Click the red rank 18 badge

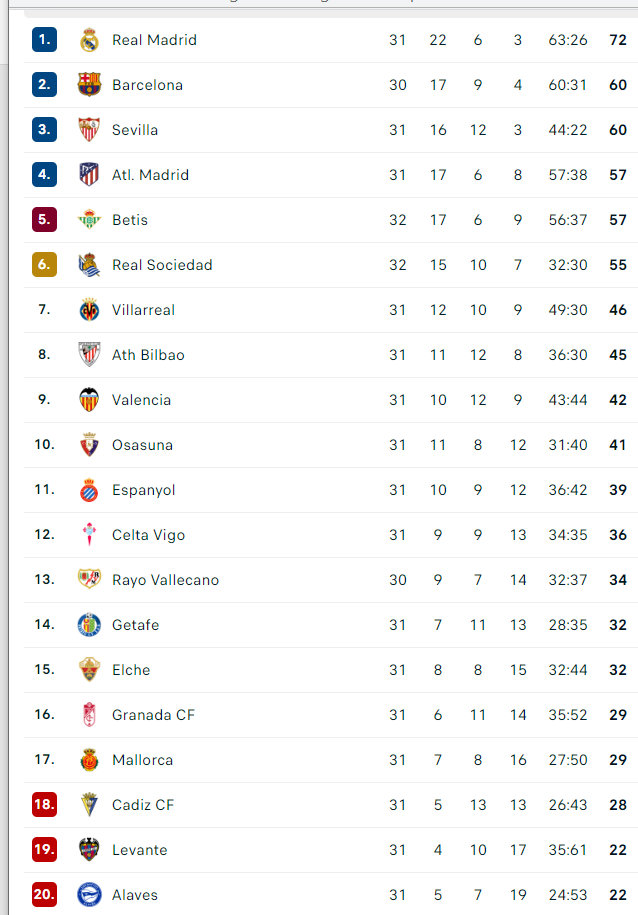[44, 804]
